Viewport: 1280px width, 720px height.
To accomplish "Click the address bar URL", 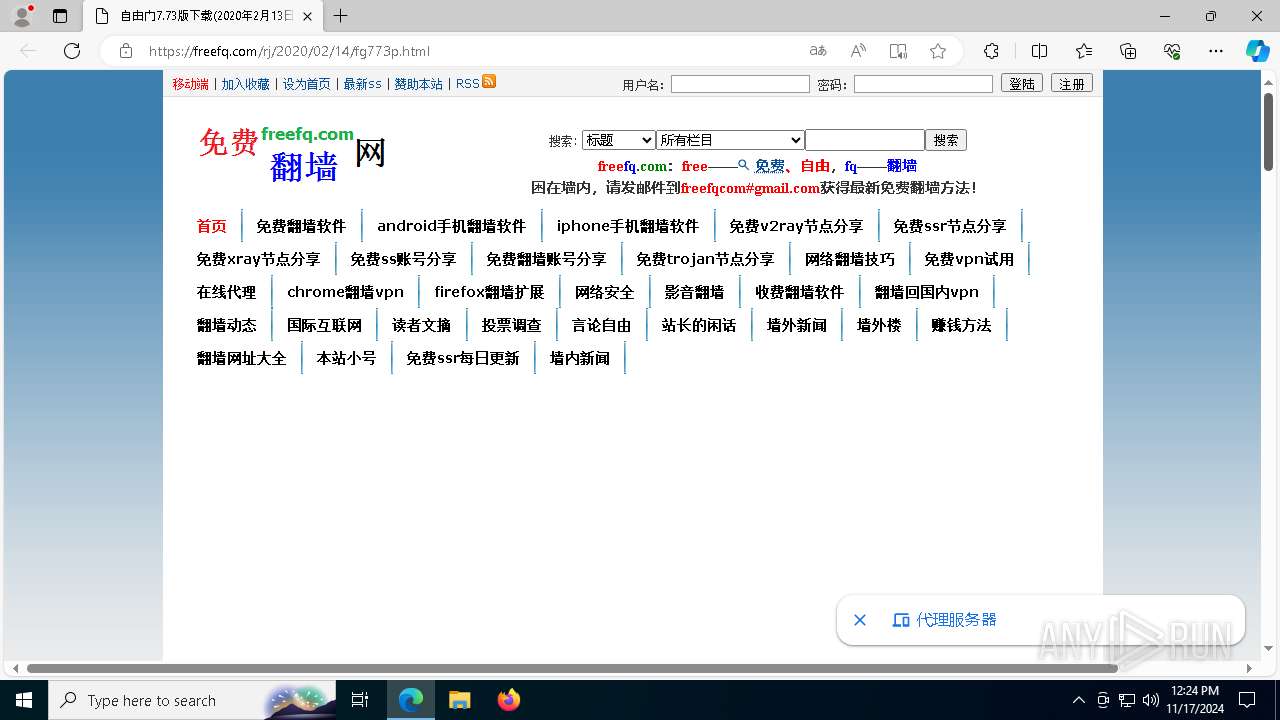I will 289,51.
